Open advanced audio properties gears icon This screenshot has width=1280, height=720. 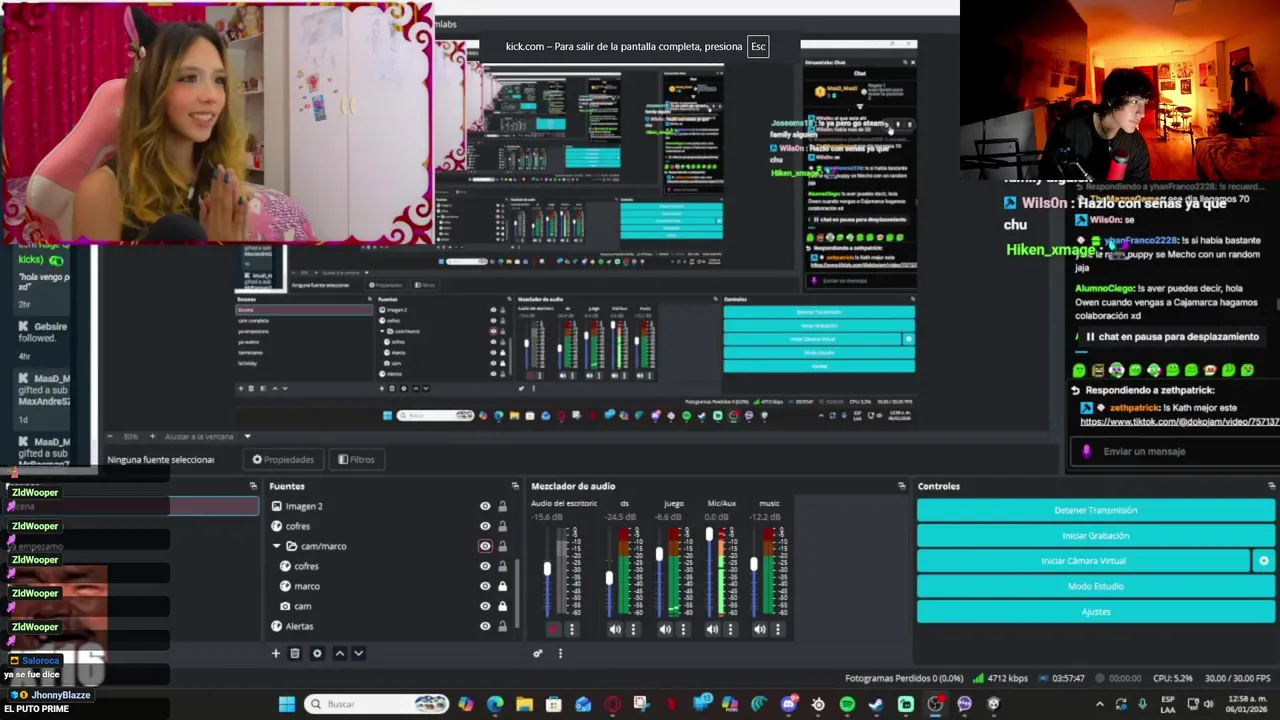pos(538,653)
